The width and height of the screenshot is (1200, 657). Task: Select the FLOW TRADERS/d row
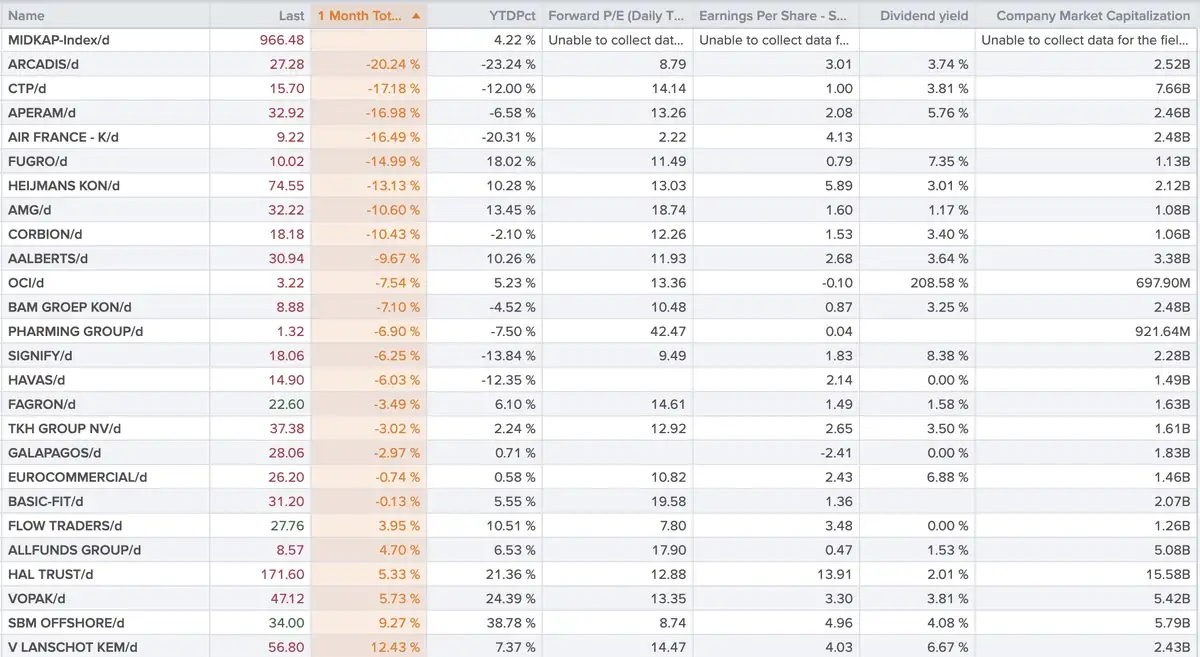(600, 525)
